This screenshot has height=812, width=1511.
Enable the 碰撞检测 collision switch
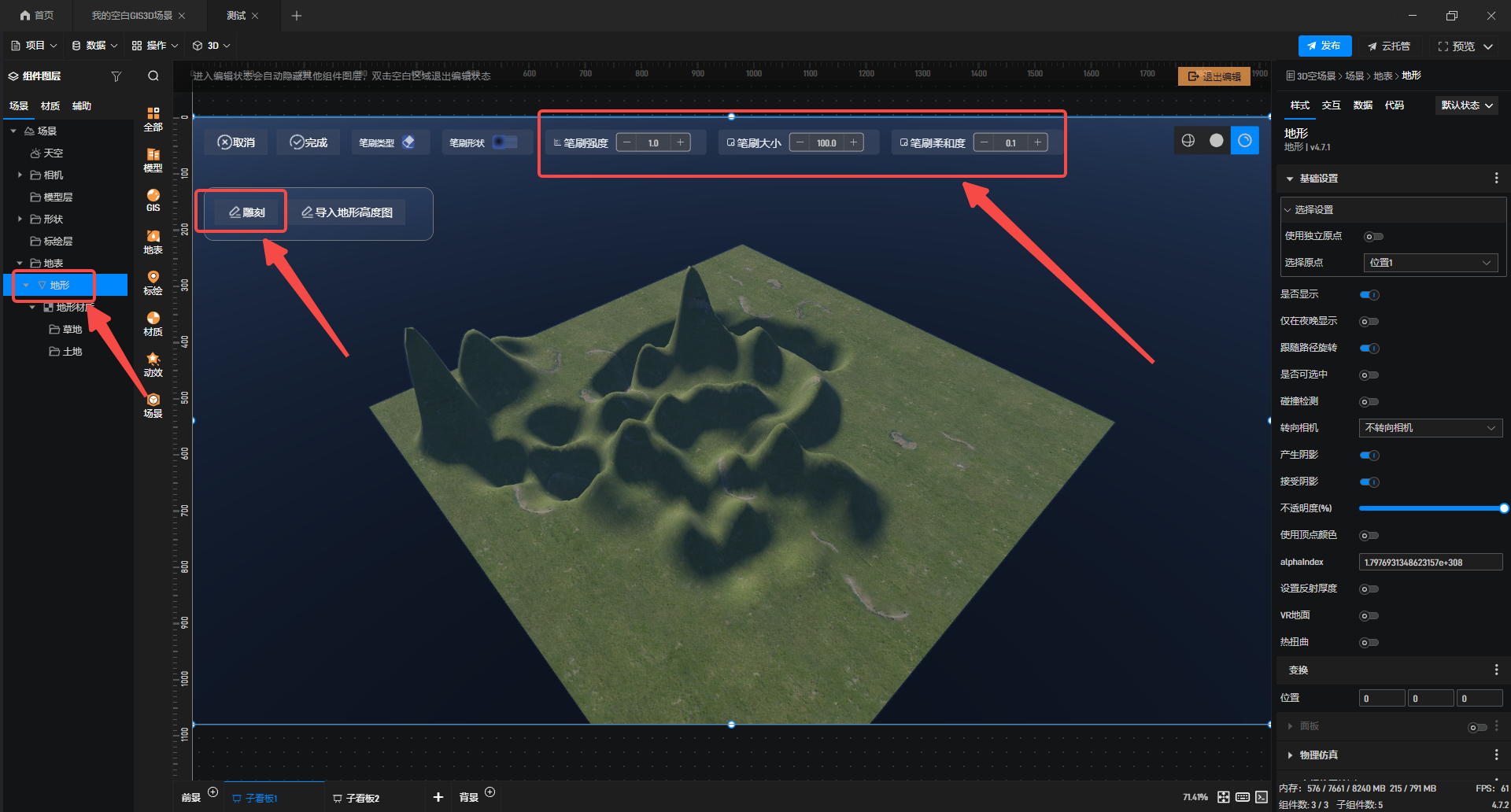pos(1369,402)
